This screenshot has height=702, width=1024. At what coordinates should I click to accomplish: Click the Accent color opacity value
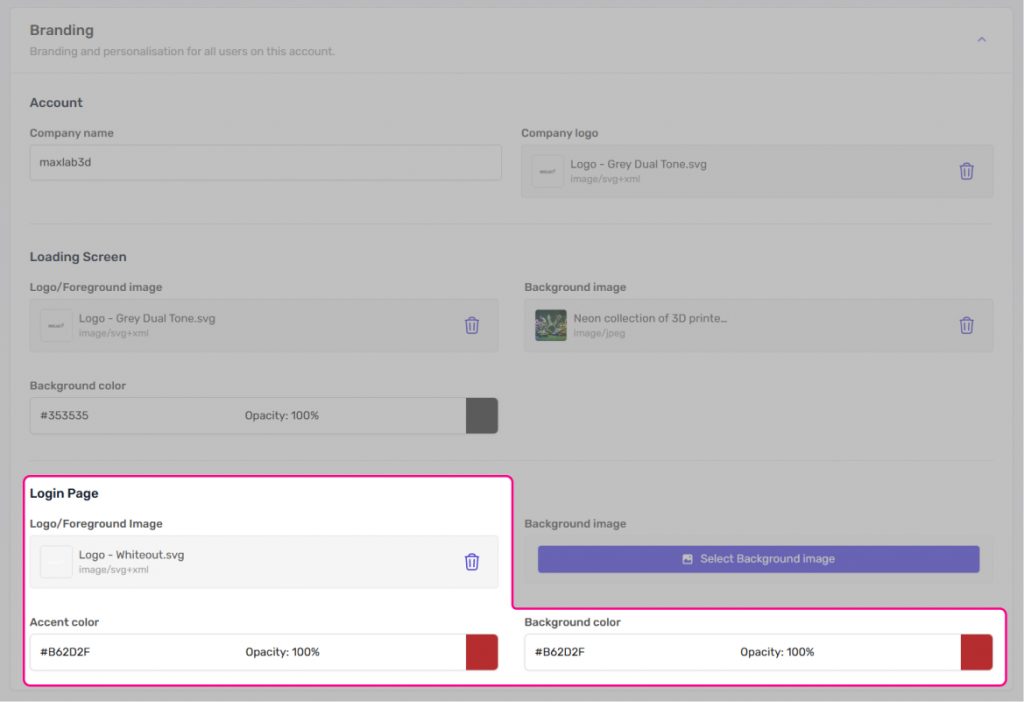[x=283, y=652]
